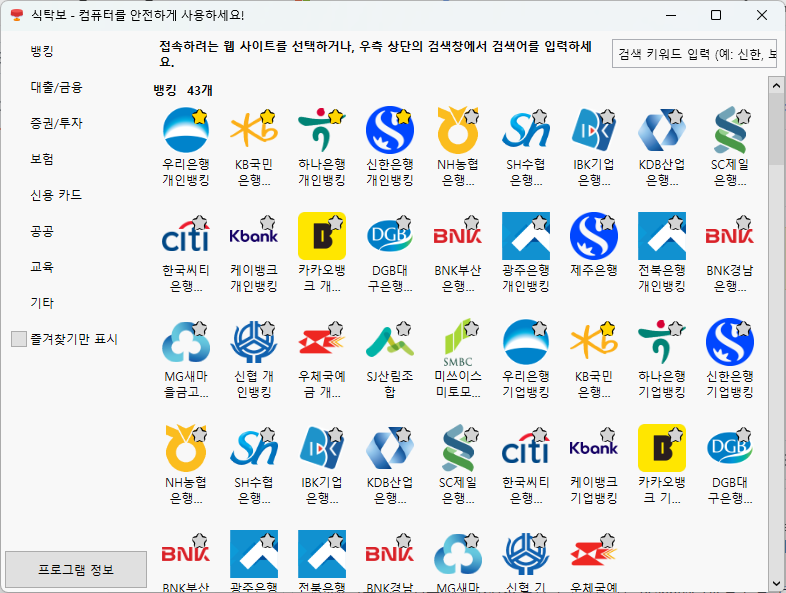Select 신한은행 기업뱅킹 icon
Viewport: 786px width, 593px height.
[730, 342]
